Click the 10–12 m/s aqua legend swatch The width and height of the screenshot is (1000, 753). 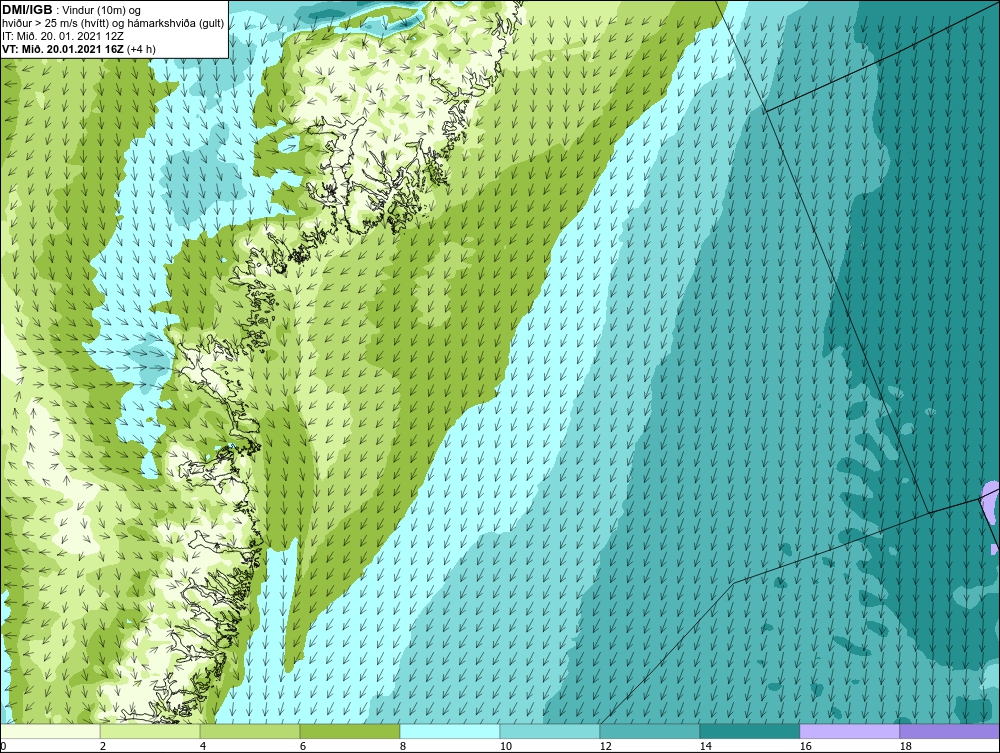click(x=550, y=731)
